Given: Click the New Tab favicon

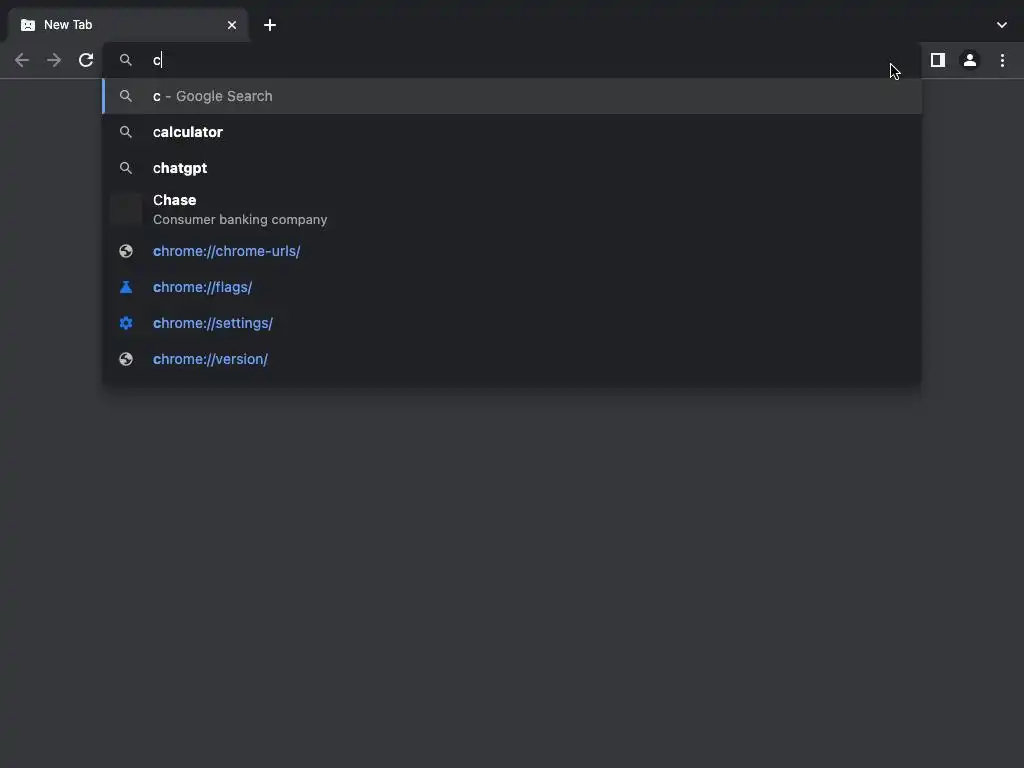Looking at the screenshot, I should click(x=27, y=25).
